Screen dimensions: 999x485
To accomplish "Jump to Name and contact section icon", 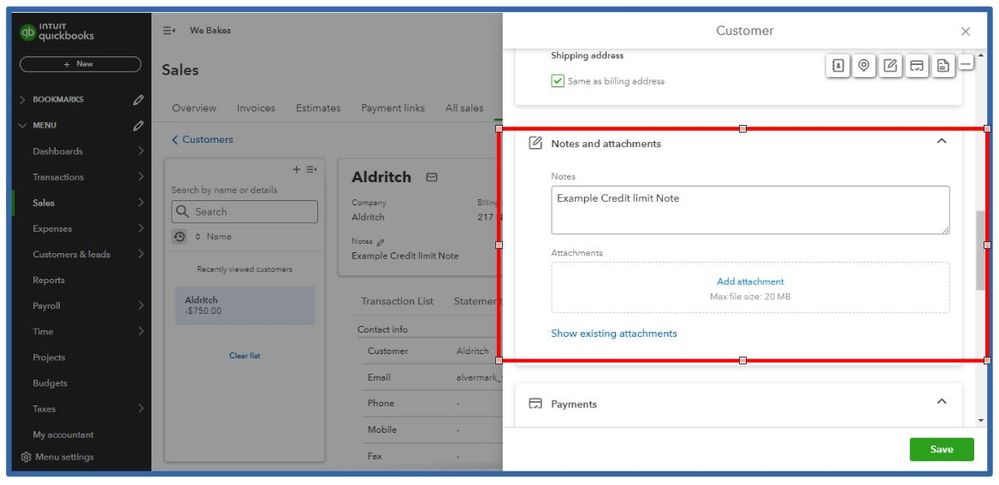I will [838, 66].
